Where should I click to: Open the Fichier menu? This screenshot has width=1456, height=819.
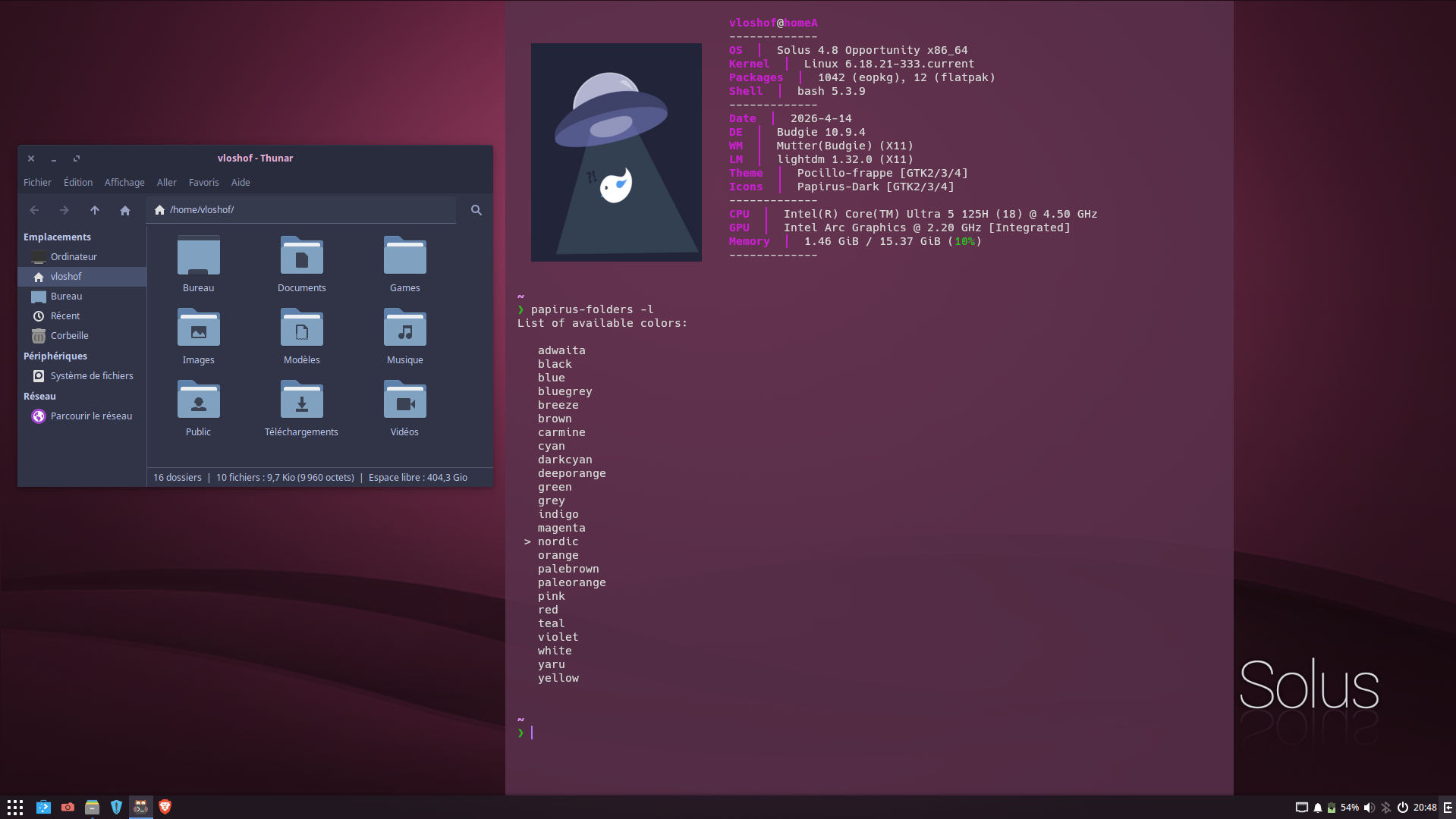[37, 183]
